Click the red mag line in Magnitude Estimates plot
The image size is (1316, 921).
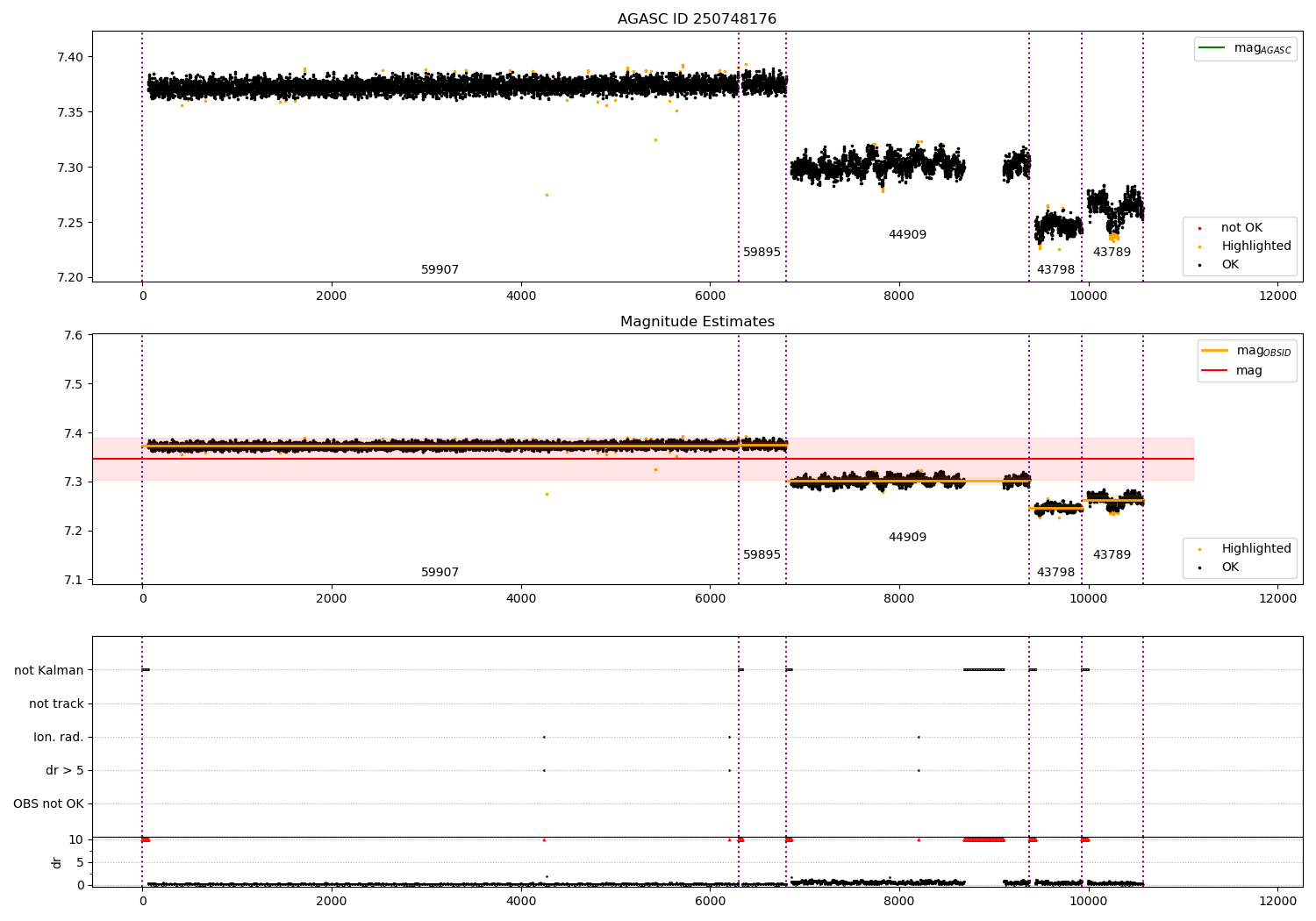[642, 459]
